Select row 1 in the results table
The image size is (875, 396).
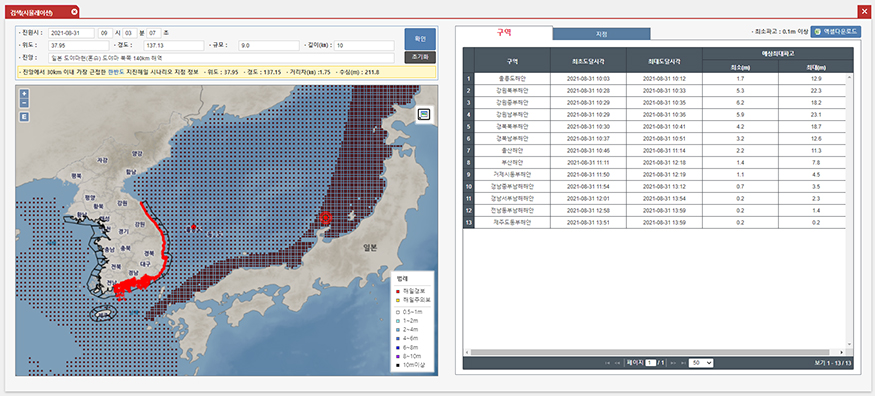tap(655, 79)
